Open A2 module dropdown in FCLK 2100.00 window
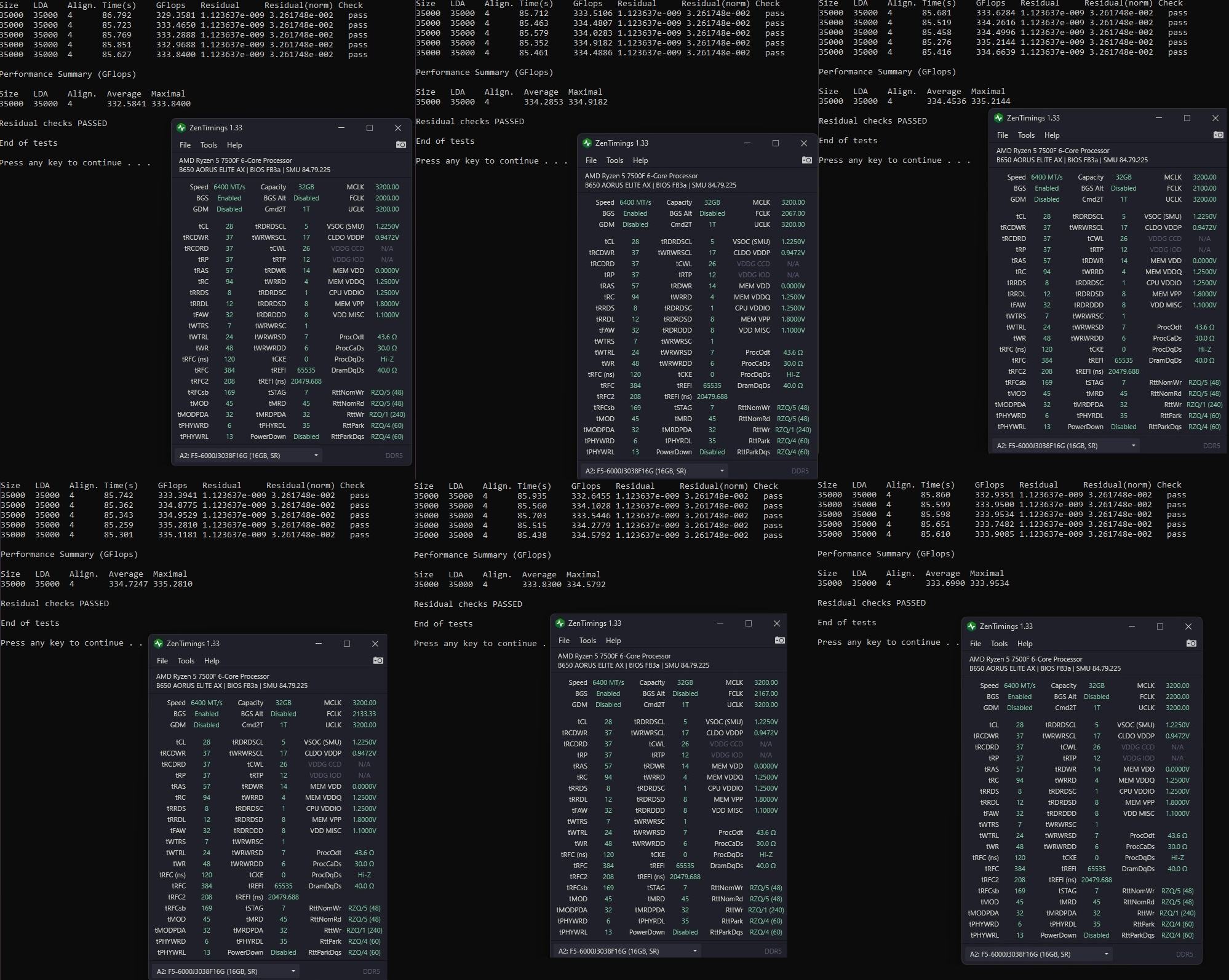Screen dimensions: 1229x980 pos(1132,446)
